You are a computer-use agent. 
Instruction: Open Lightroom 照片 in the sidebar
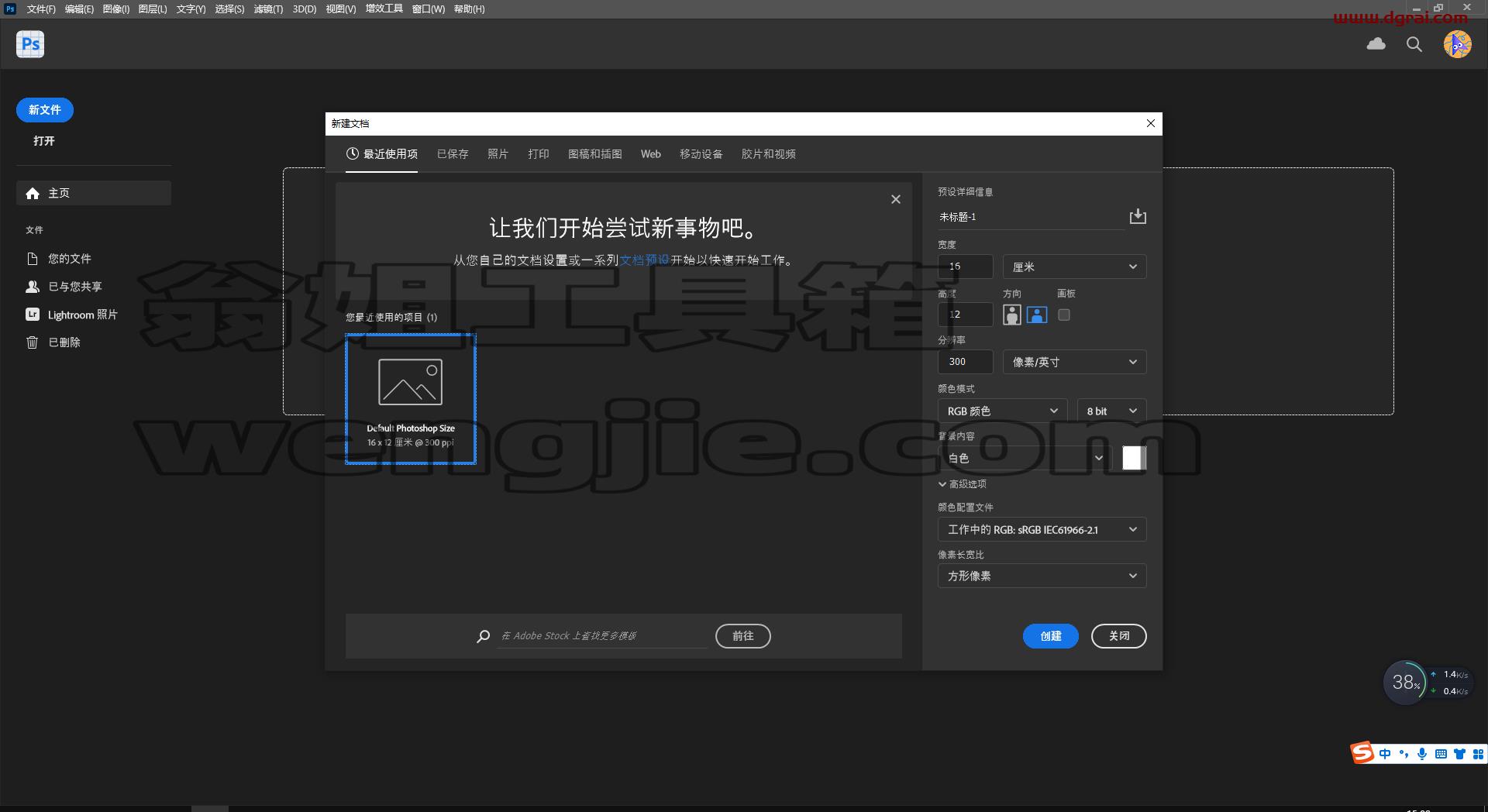[x=71, y=315]
